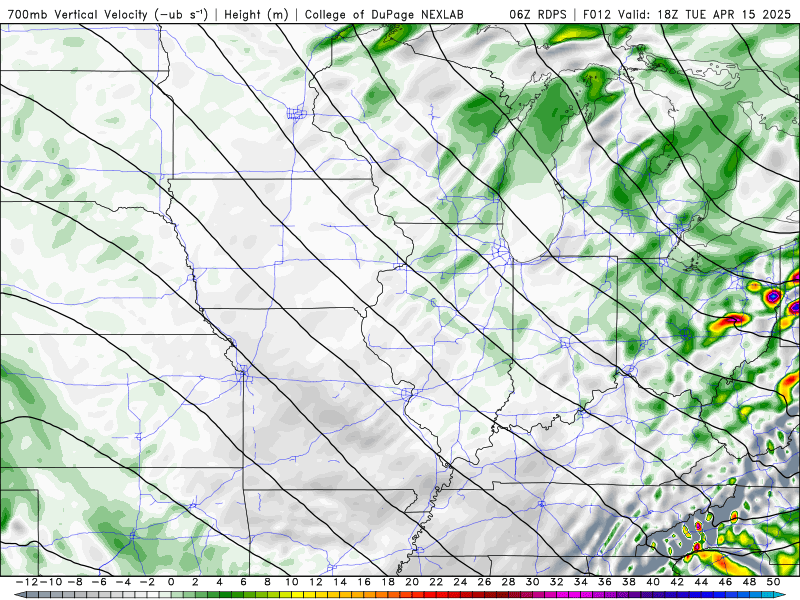Click the '50' color scale label
This screenshot has width=800, height=600.
coord(773,582)
